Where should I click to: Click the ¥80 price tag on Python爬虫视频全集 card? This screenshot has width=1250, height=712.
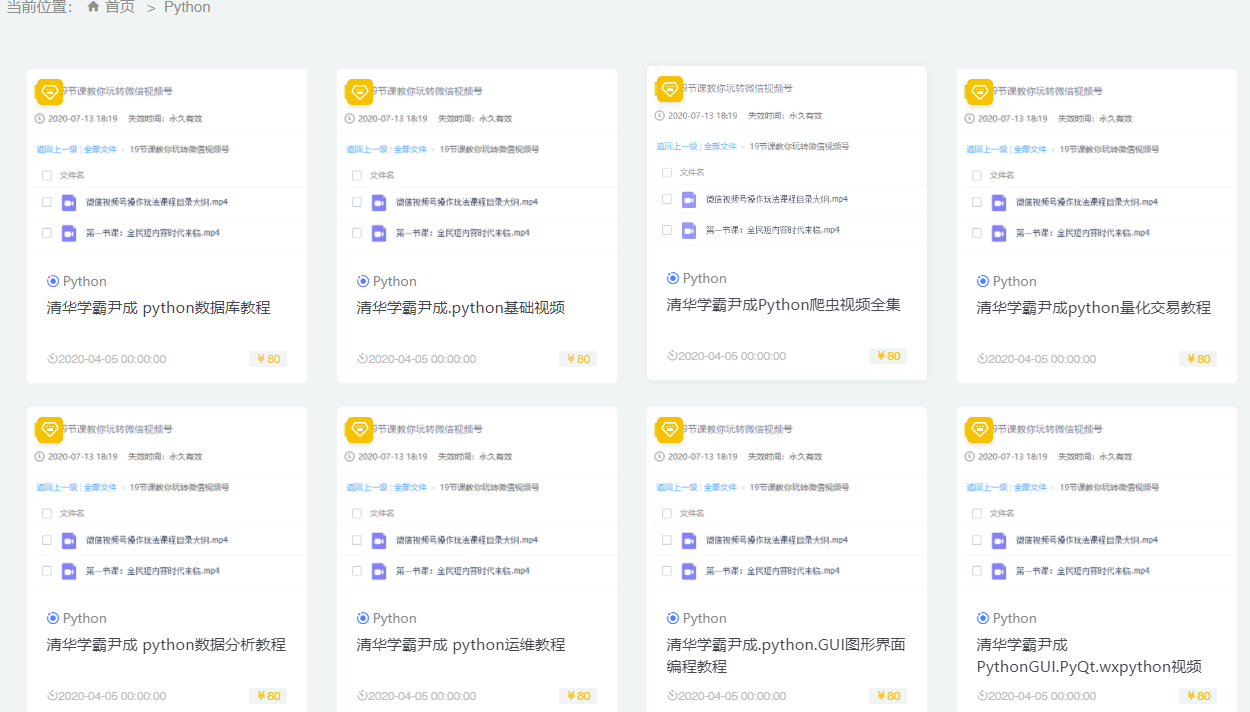pyautogui.click(x=887, y=356)
